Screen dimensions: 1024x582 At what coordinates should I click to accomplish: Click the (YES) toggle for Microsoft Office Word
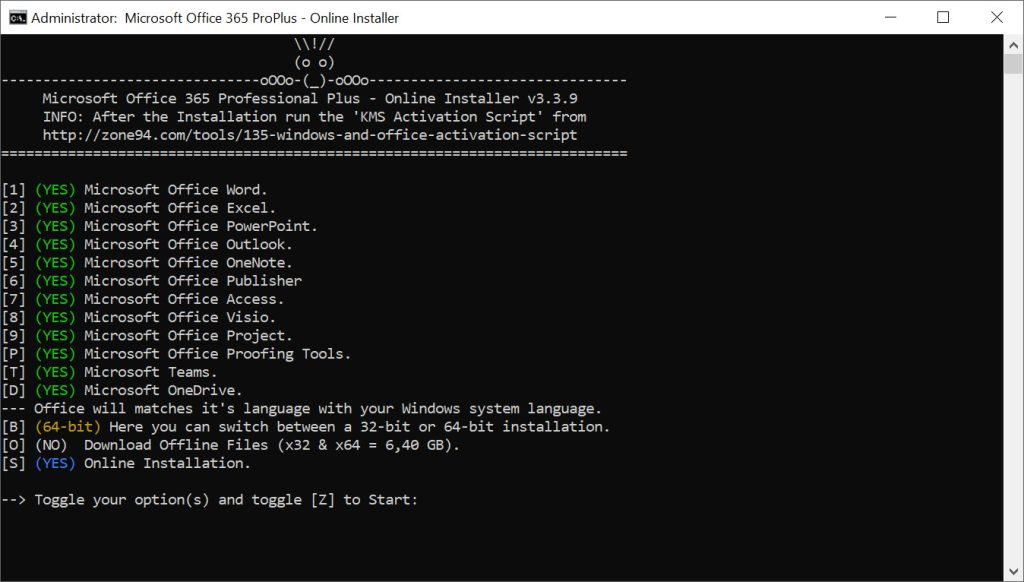click(x=55, y=190)
